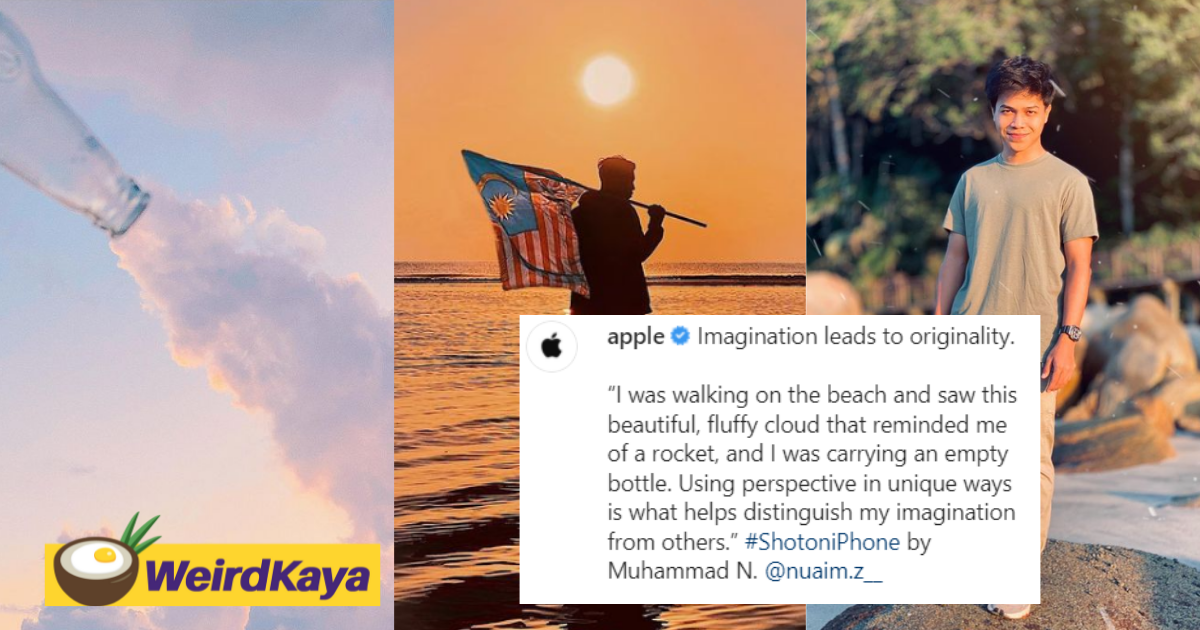Click the green leaves on the WeirdKaya logo
Screen dimensions: 1200x630
(140, 533)
